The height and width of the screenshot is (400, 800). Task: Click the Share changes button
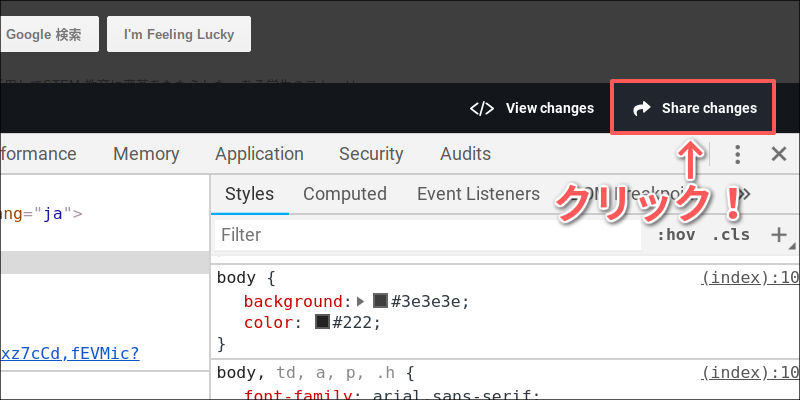(693, 108)
